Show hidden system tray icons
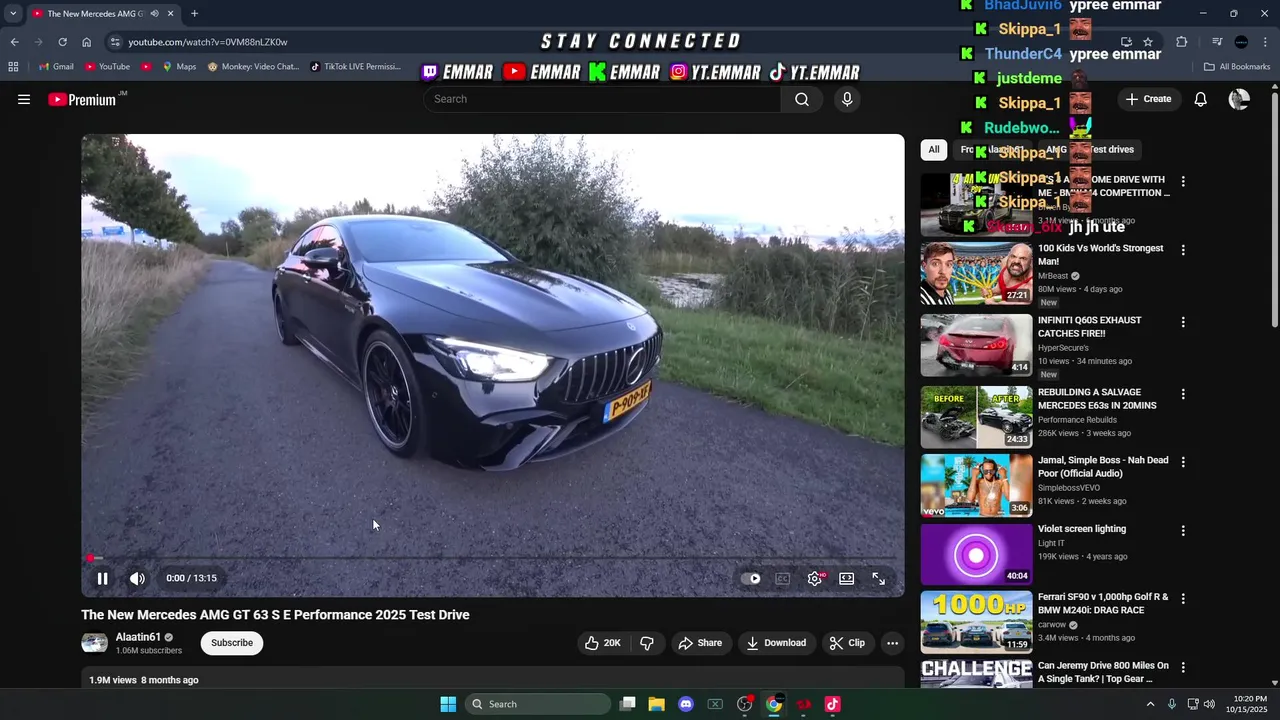 pos(1149,704)
